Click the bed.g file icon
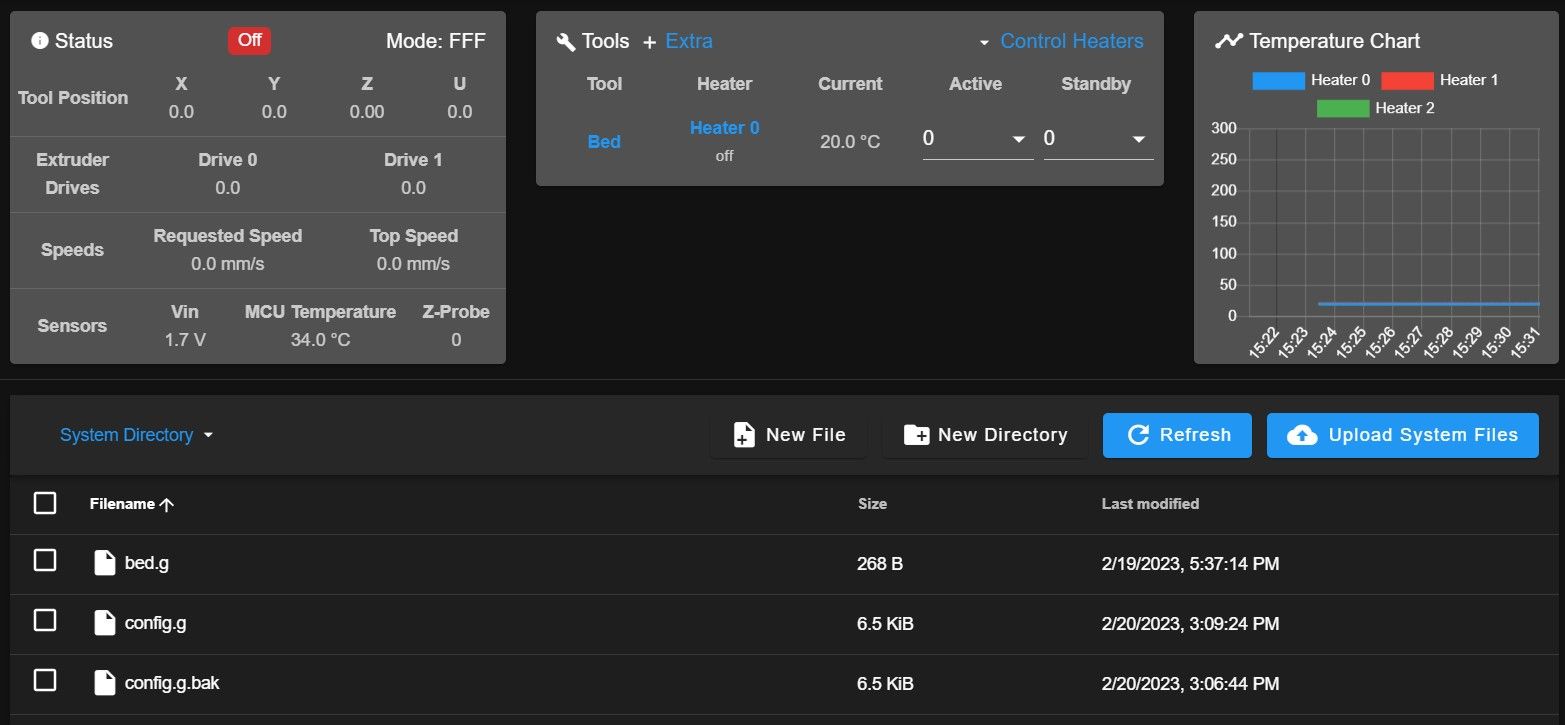 [104, 563]
